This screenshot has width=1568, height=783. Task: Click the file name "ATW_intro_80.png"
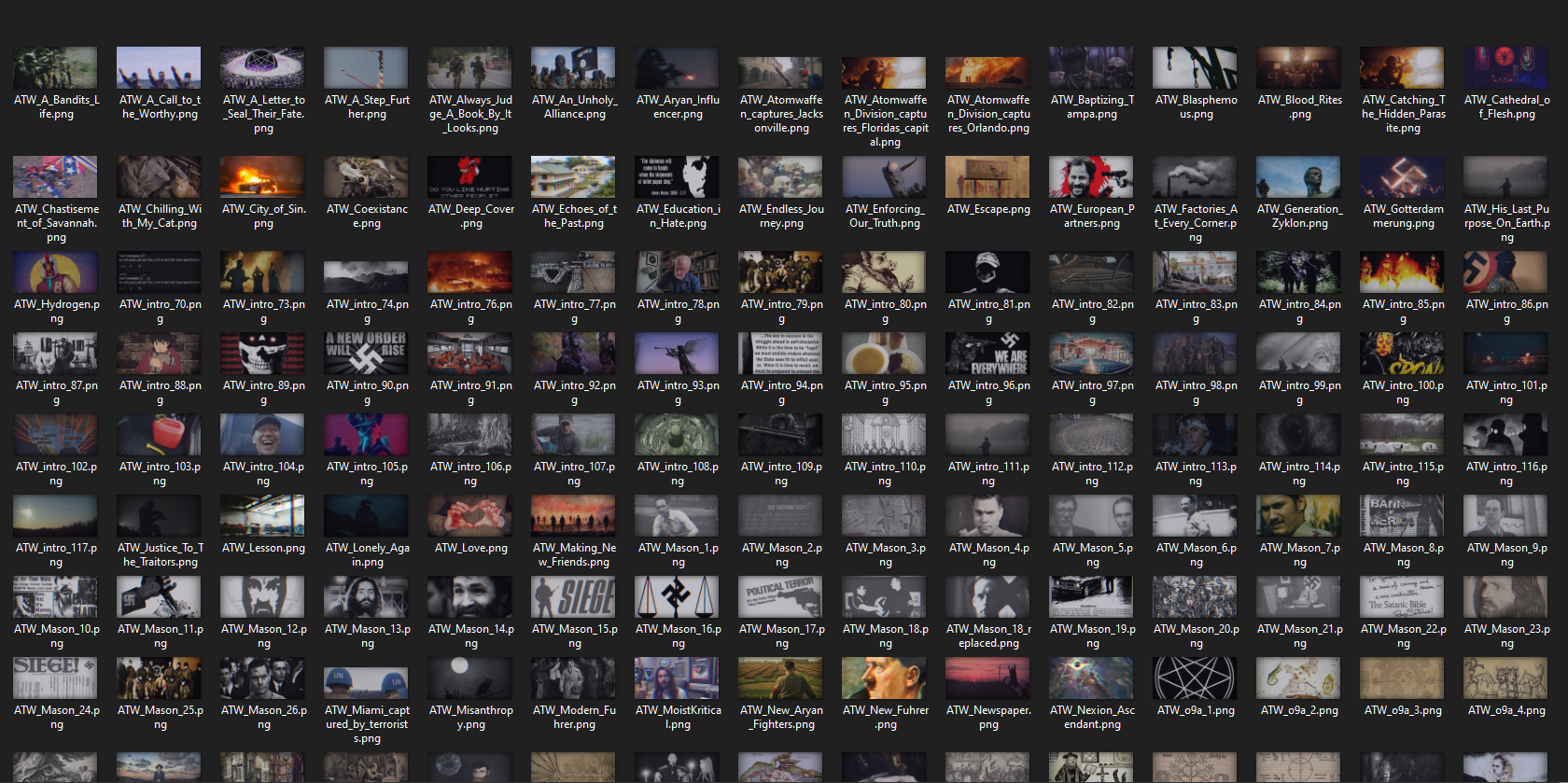pyautogui.click(x=885, y=312)
